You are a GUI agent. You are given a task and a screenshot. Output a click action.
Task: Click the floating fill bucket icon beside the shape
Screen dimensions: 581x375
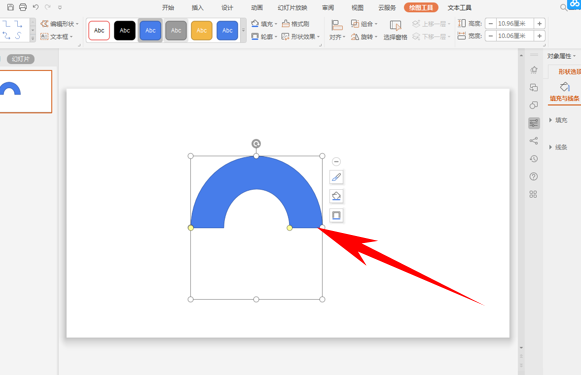point(336,196)
